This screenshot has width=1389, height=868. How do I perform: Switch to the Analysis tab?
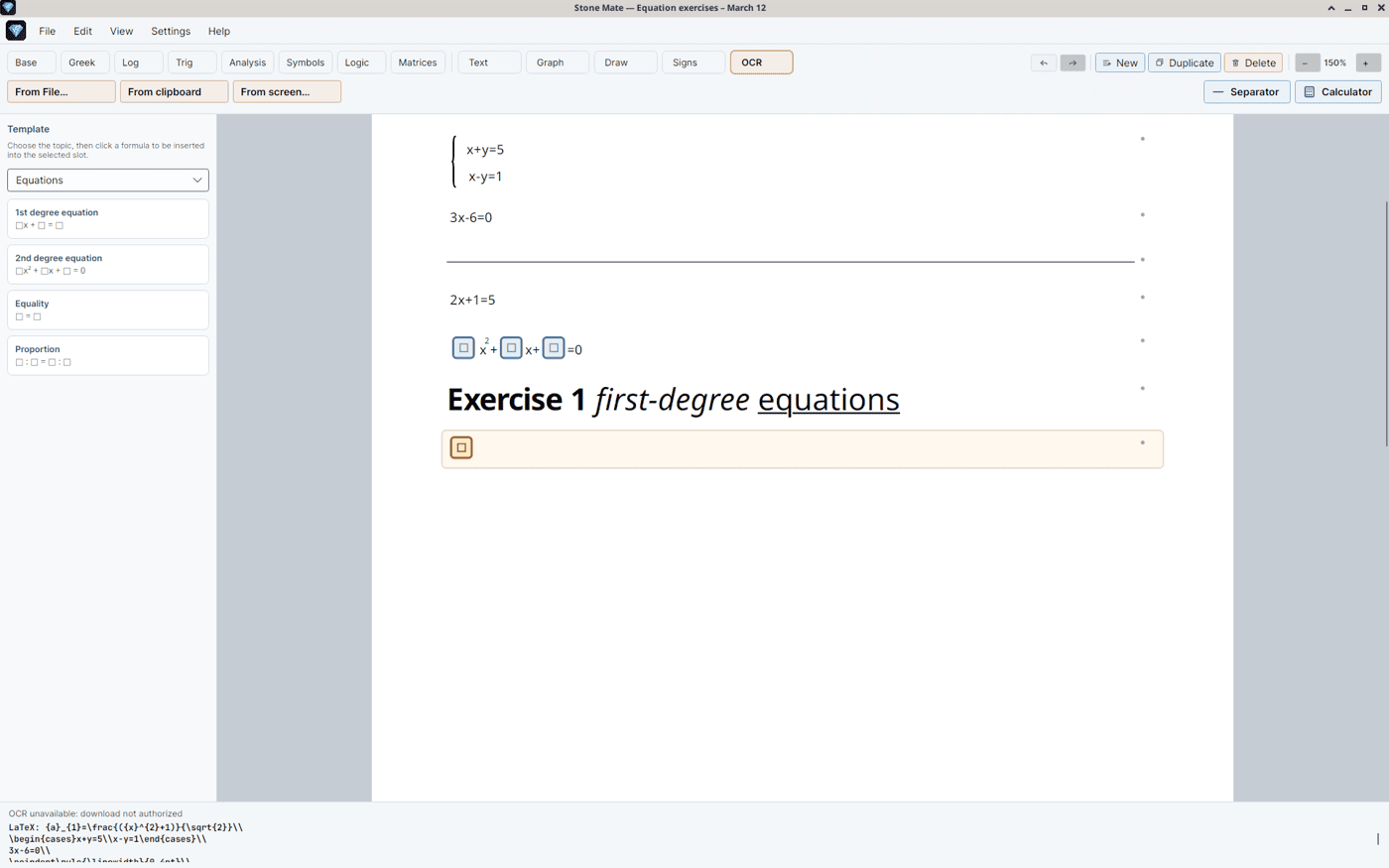tap(248, 62)
